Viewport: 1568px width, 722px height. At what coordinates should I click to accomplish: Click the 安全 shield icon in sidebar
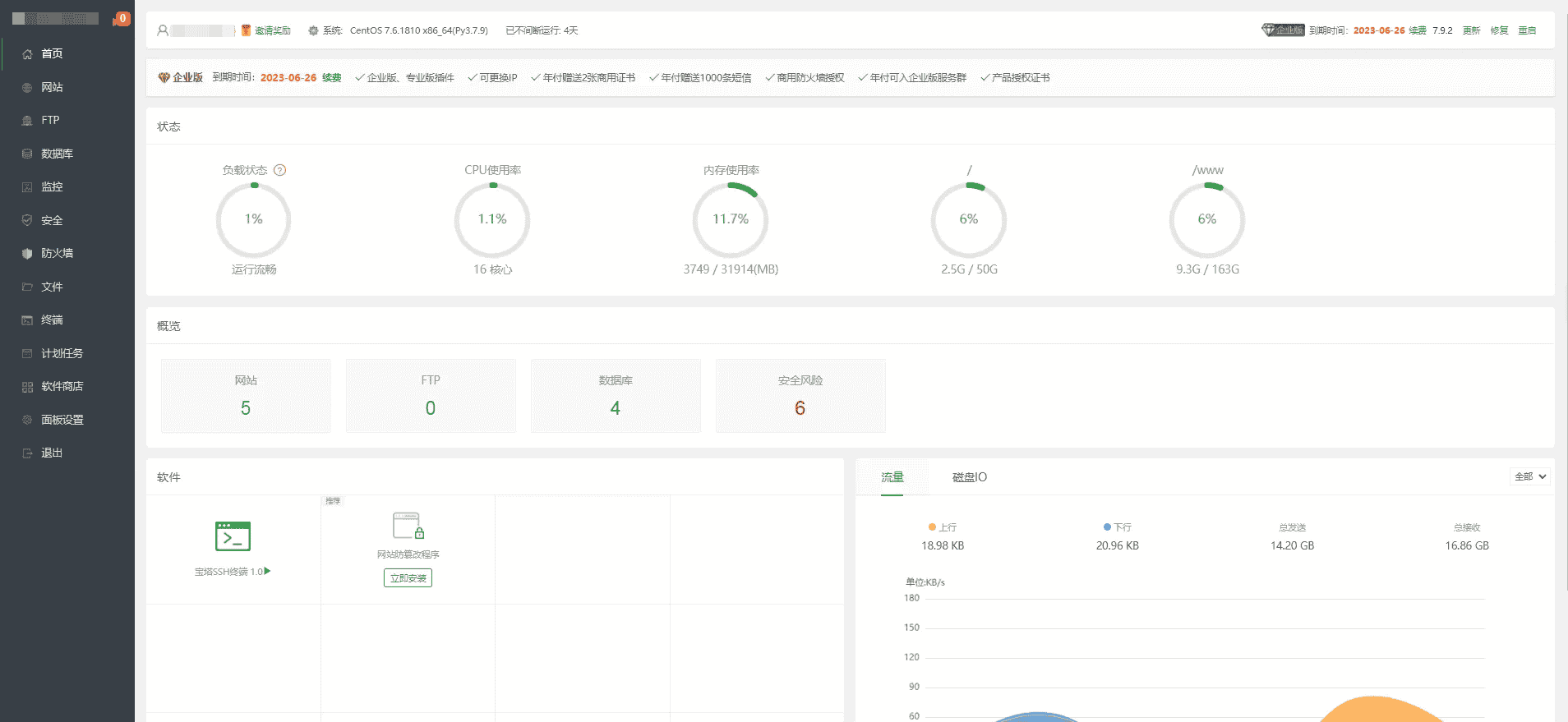coord(27,220)
